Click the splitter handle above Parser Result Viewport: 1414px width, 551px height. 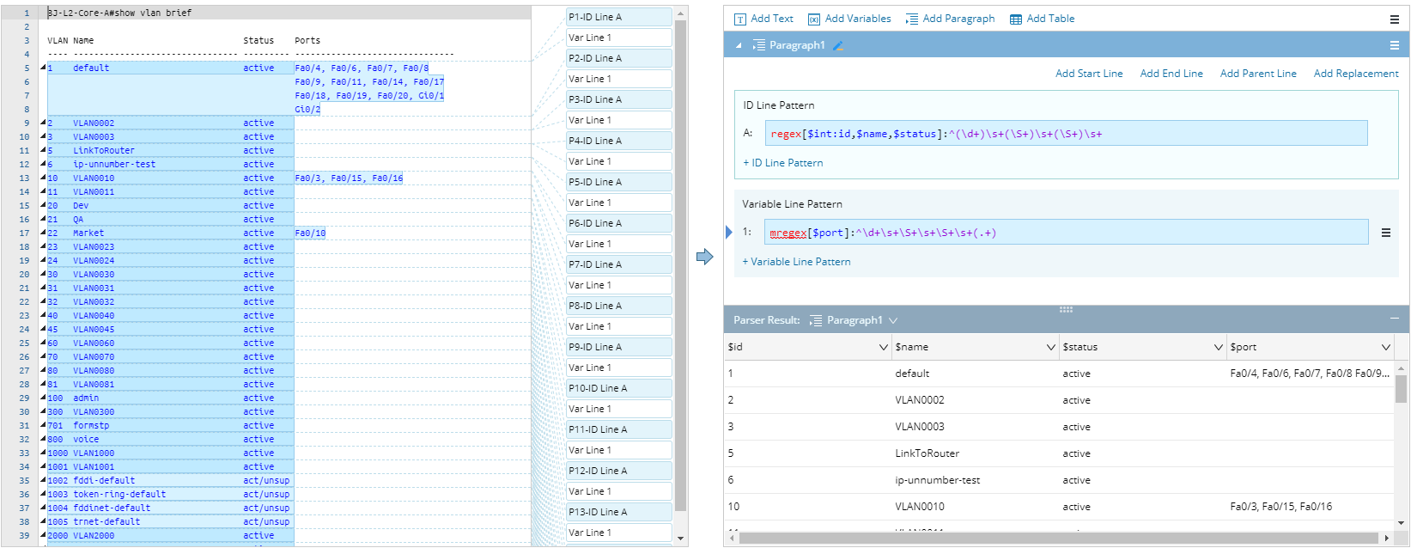point(1066,309)
